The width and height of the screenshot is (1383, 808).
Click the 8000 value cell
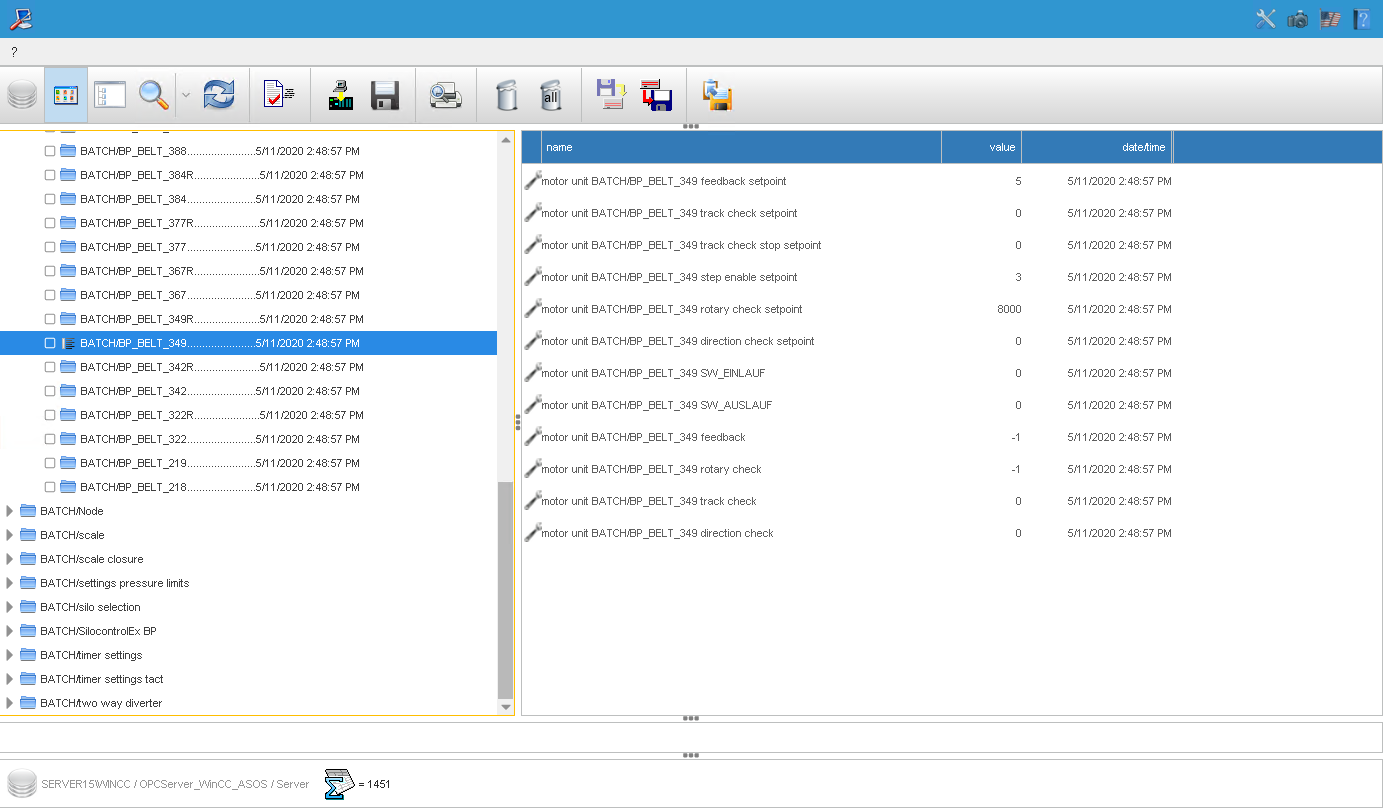pyautogui.click(x=1009, y=309)
